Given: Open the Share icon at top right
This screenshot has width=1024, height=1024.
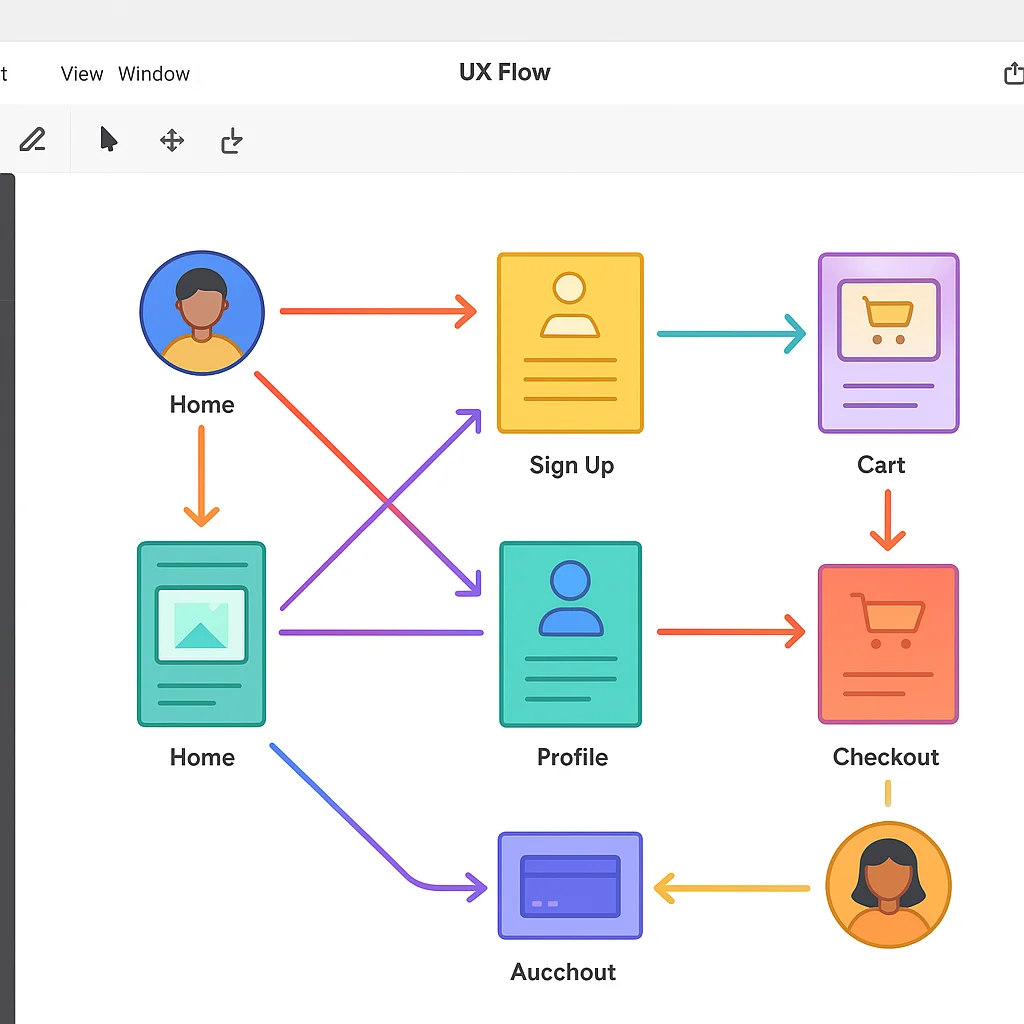Looking at the screenshot, I should click(1014, 73).
